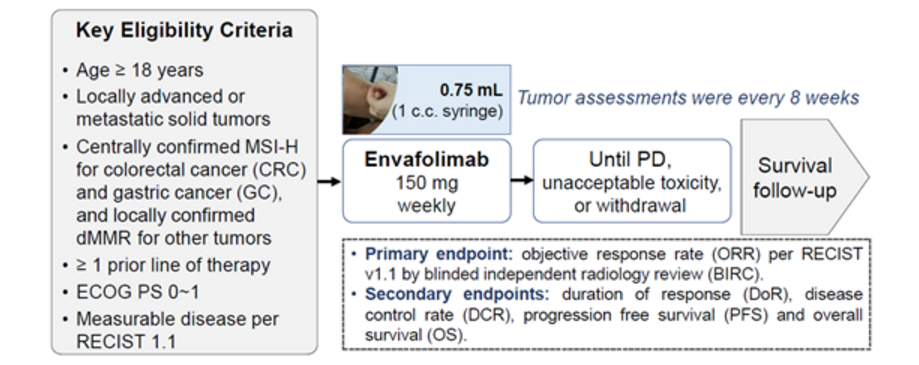
Task: Click Locally advanced or metastatic solid tumors
Action: click(x=173, y=107)
